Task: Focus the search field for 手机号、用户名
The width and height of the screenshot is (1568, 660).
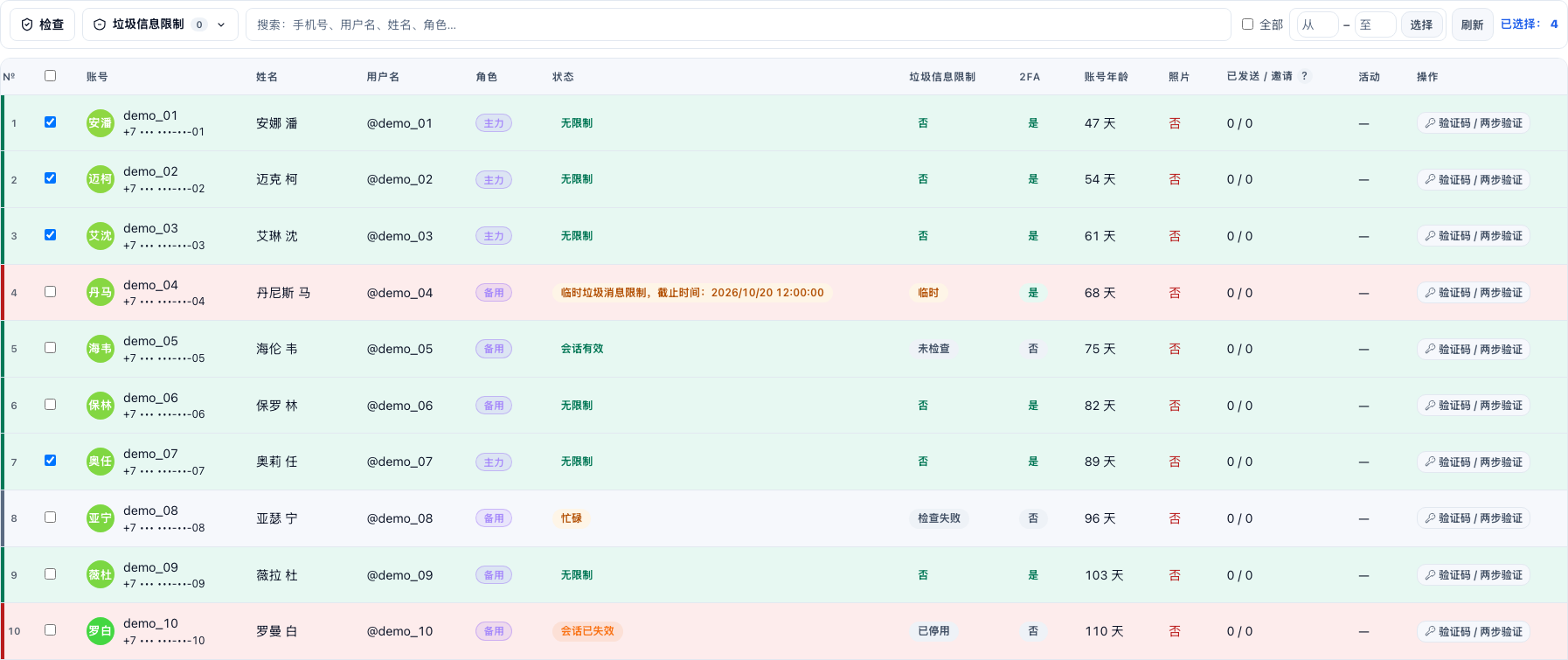Action: pos(738,24)
